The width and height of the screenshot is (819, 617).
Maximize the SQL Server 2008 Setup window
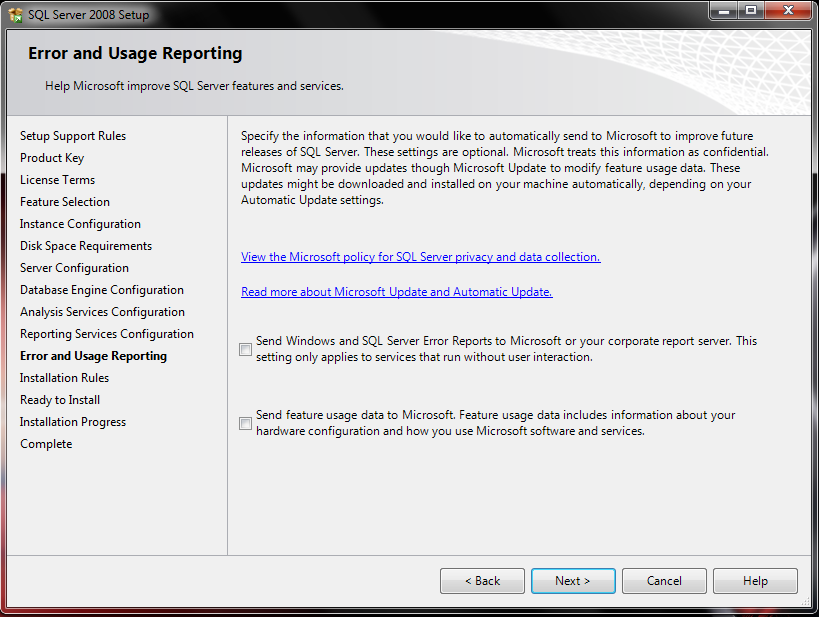(751, 10)
